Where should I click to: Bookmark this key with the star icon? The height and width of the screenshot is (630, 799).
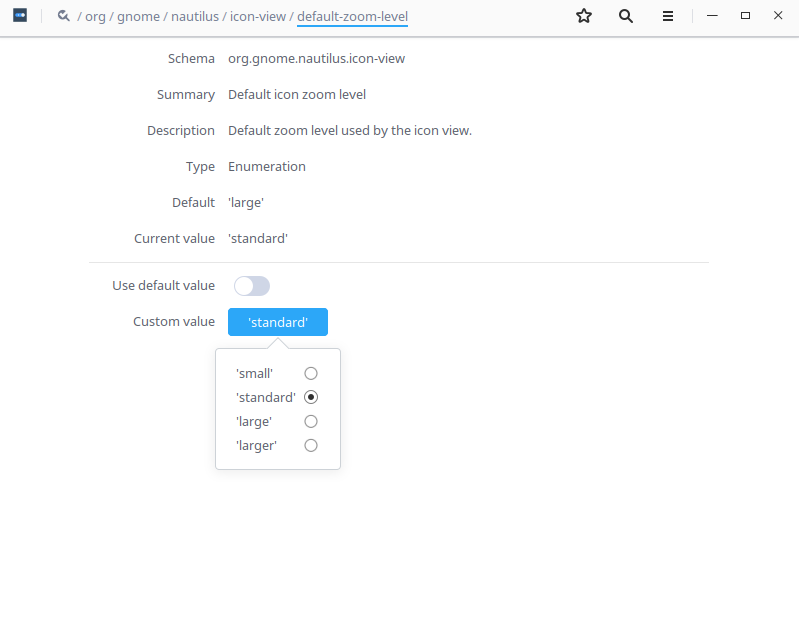(x=584, y=16)
